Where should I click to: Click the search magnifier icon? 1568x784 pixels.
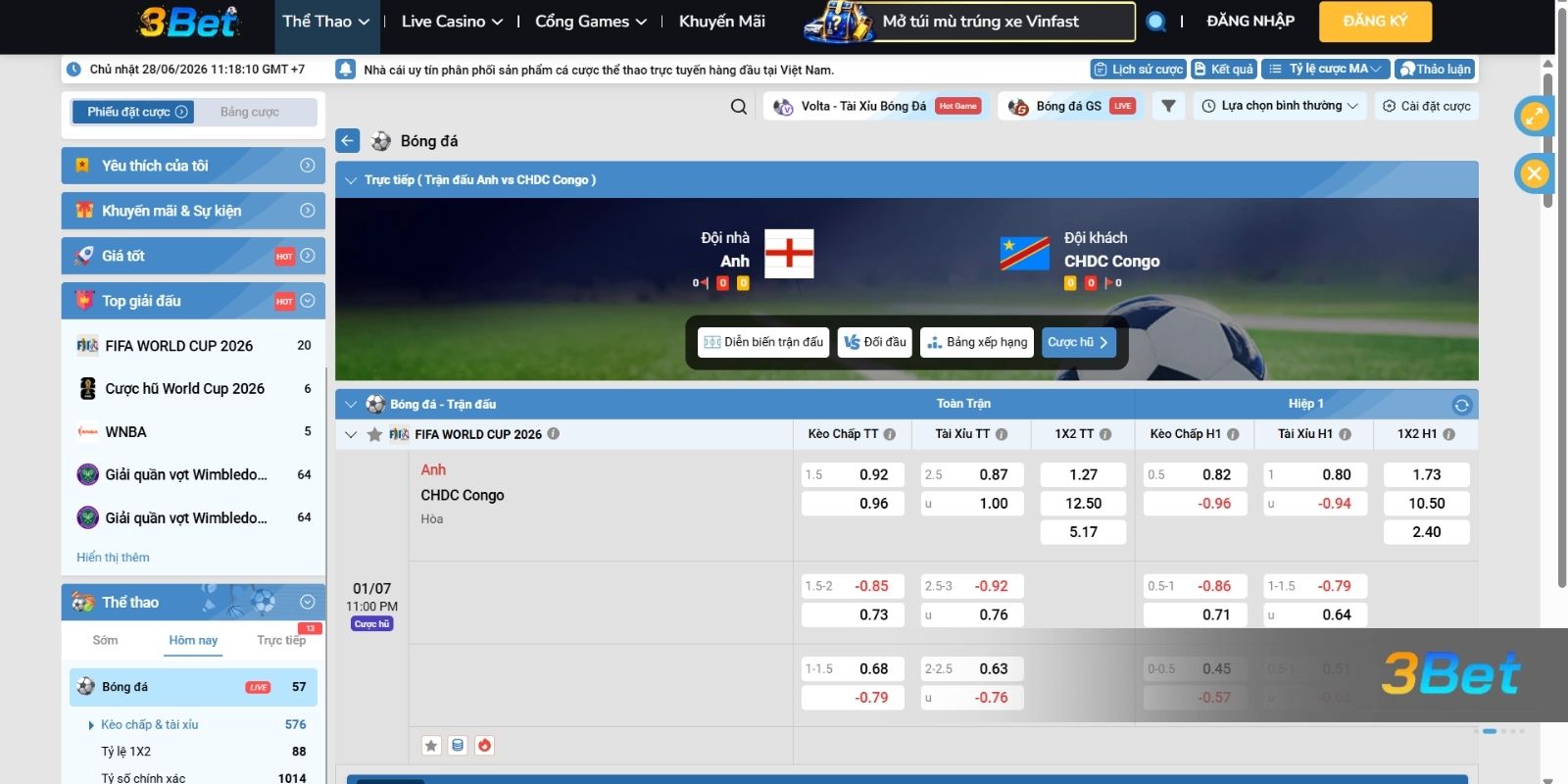739,107
